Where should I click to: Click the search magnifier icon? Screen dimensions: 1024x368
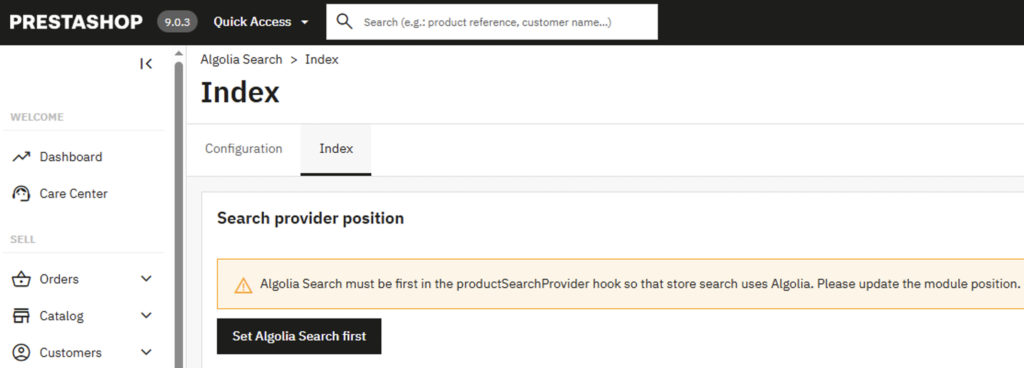tap(344, 22)
